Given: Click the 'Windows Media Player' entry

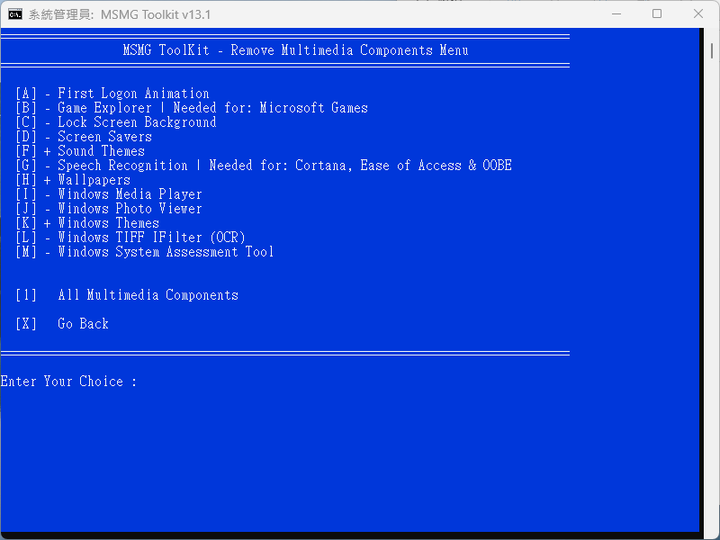Looking at the screenshot, I should (109, 194).
